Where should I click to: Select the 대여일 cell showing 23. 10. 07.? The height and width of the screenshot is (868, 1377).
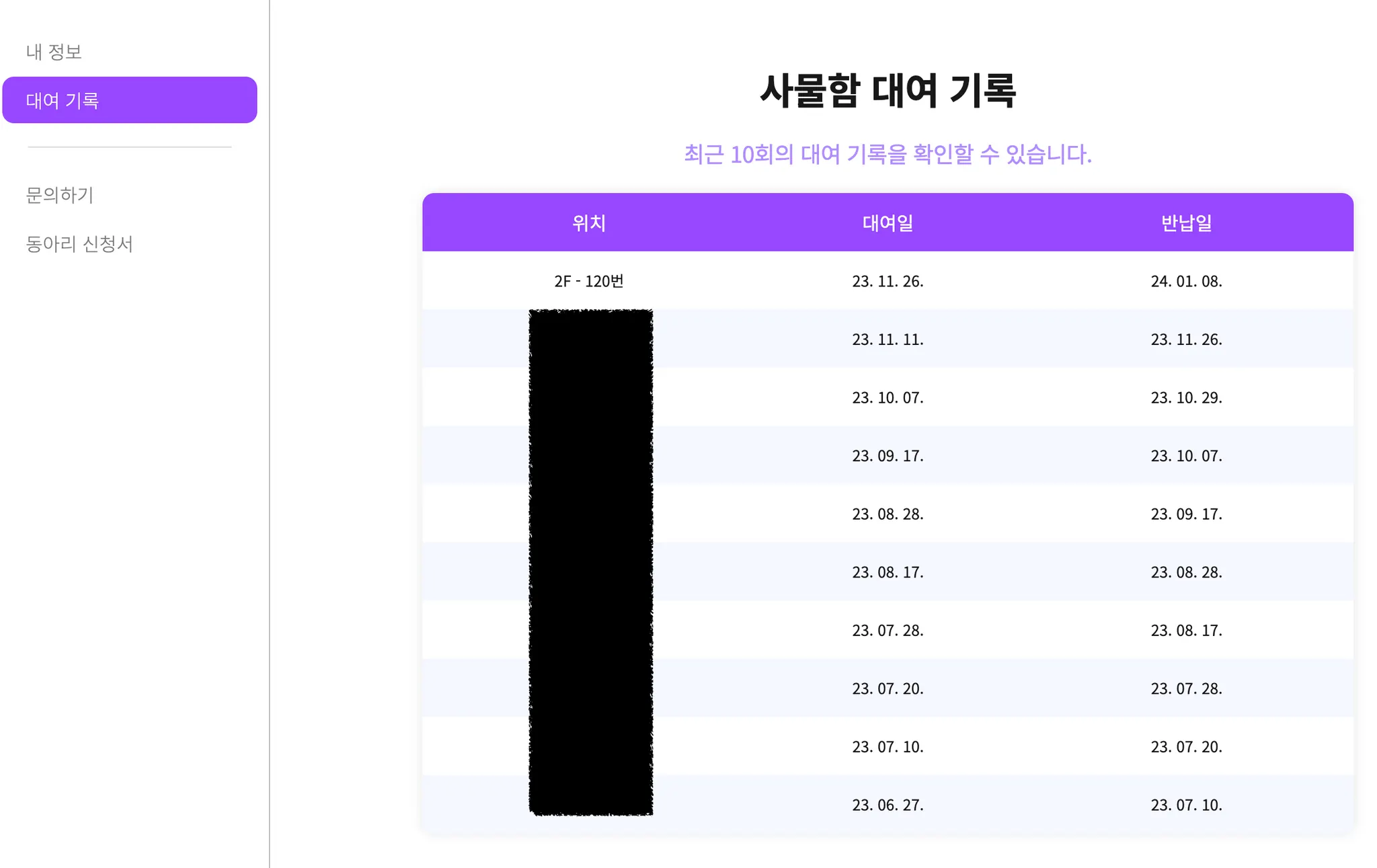(x=888, y=397)
